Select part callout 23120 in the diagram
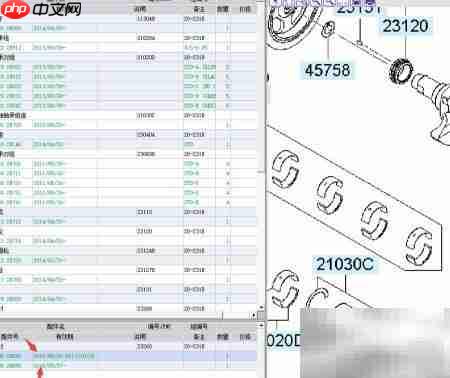450x378 pixels. pyautogui.click(x=405, y=26)
